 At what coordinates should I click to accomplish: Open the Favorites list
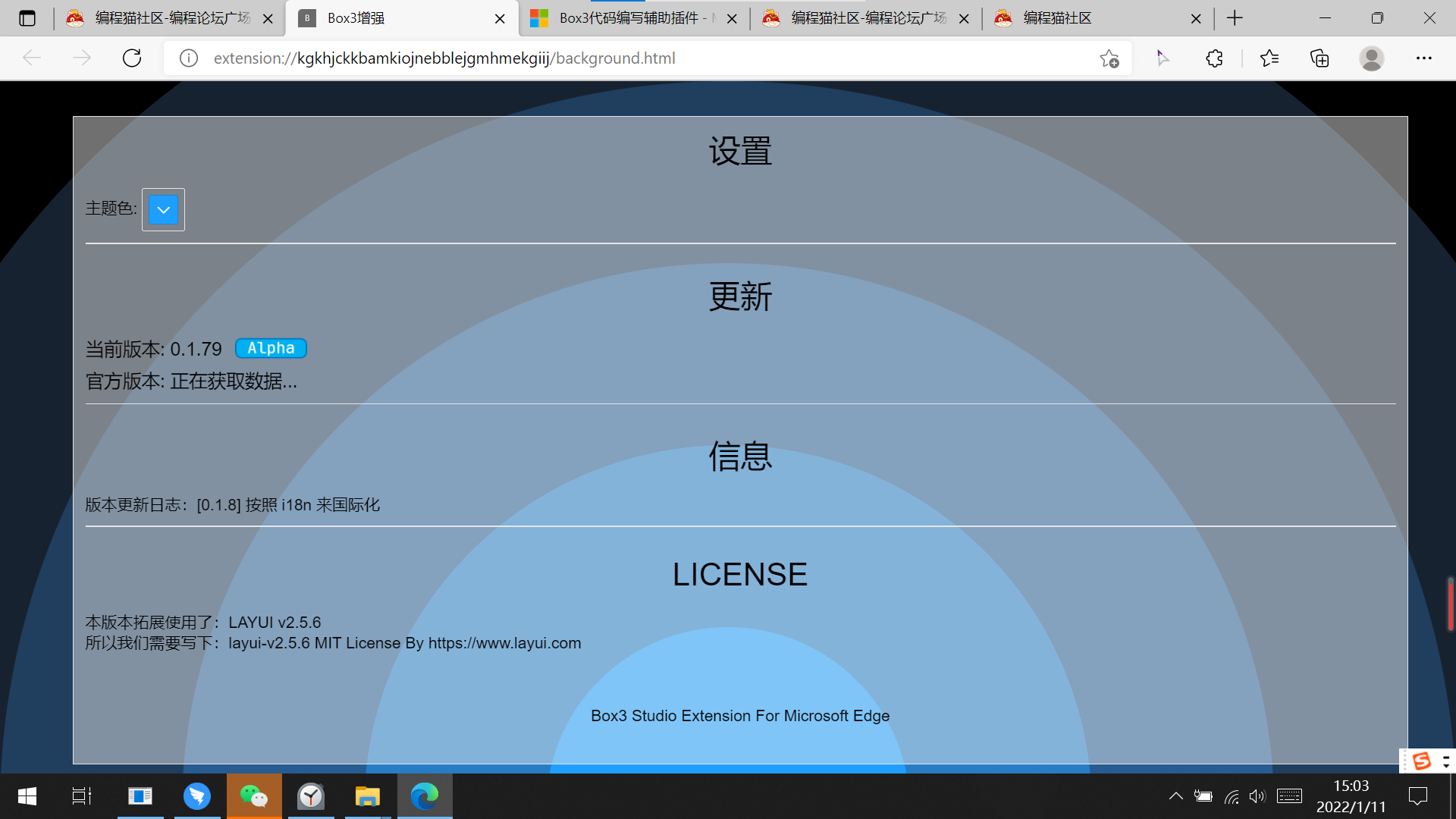(1269, 58)
